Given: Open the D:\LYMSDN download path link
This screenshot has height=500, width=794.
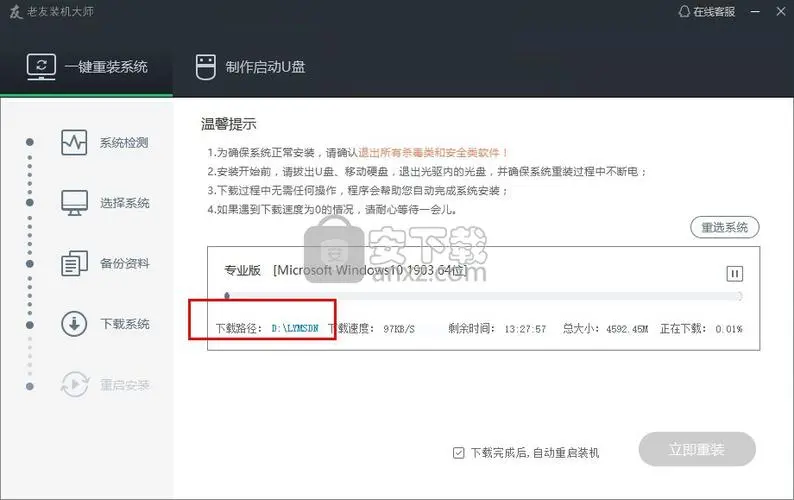Looking at the screenshot, I should (x=295, y=329).
